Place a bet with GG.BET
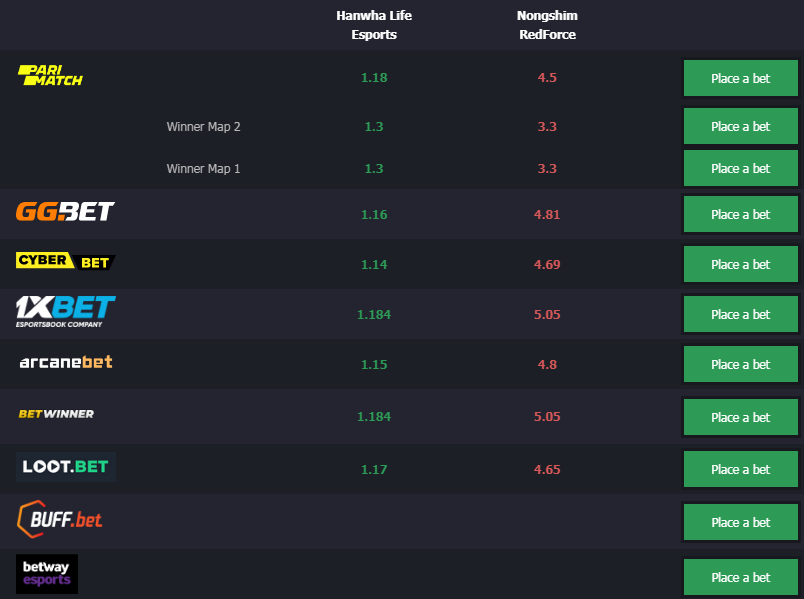Screen dimensions: 804x599 point(740,214)
